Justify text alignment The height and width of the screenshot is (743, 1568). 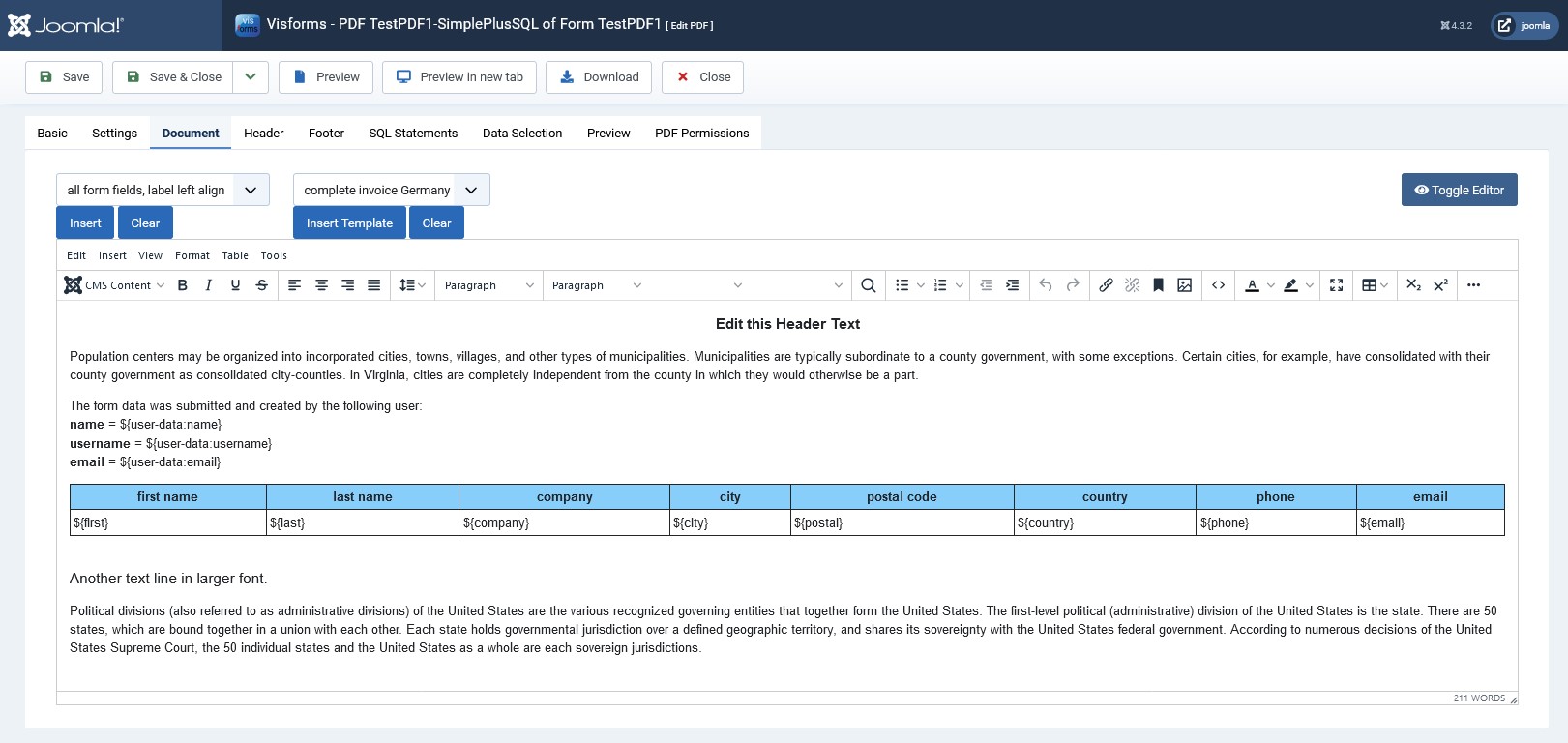tap(373, 285)
